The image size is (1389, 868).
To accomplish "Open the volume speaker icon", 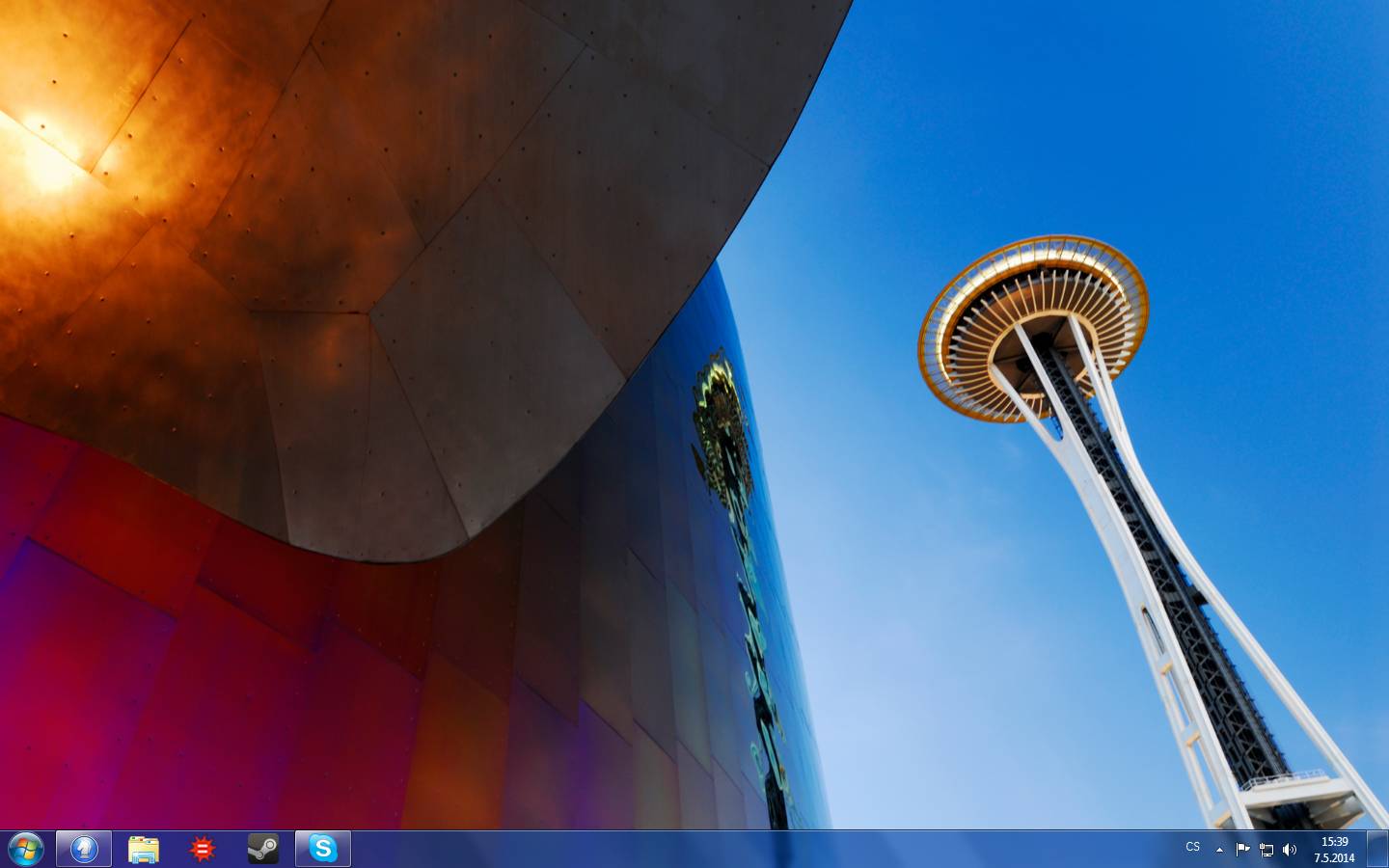I will click(1290, 850).
